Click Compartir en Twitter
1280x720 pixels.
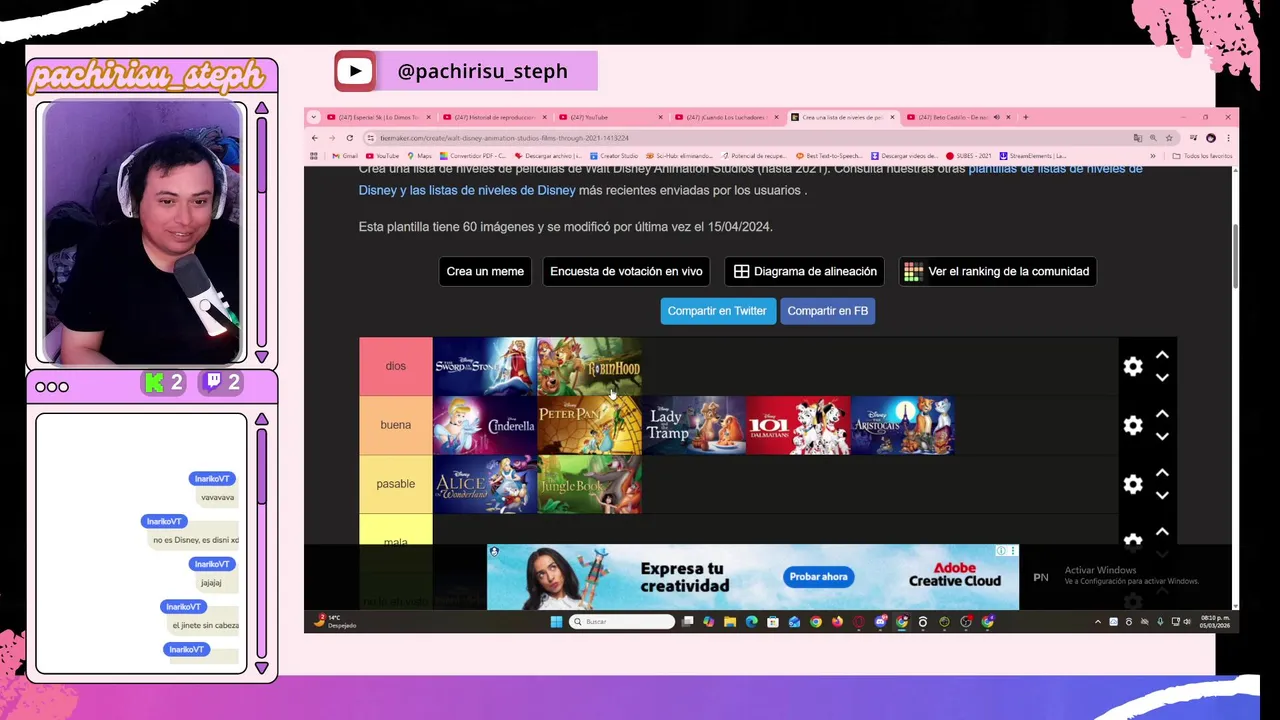pyautogui.click(x=717, y=311)
